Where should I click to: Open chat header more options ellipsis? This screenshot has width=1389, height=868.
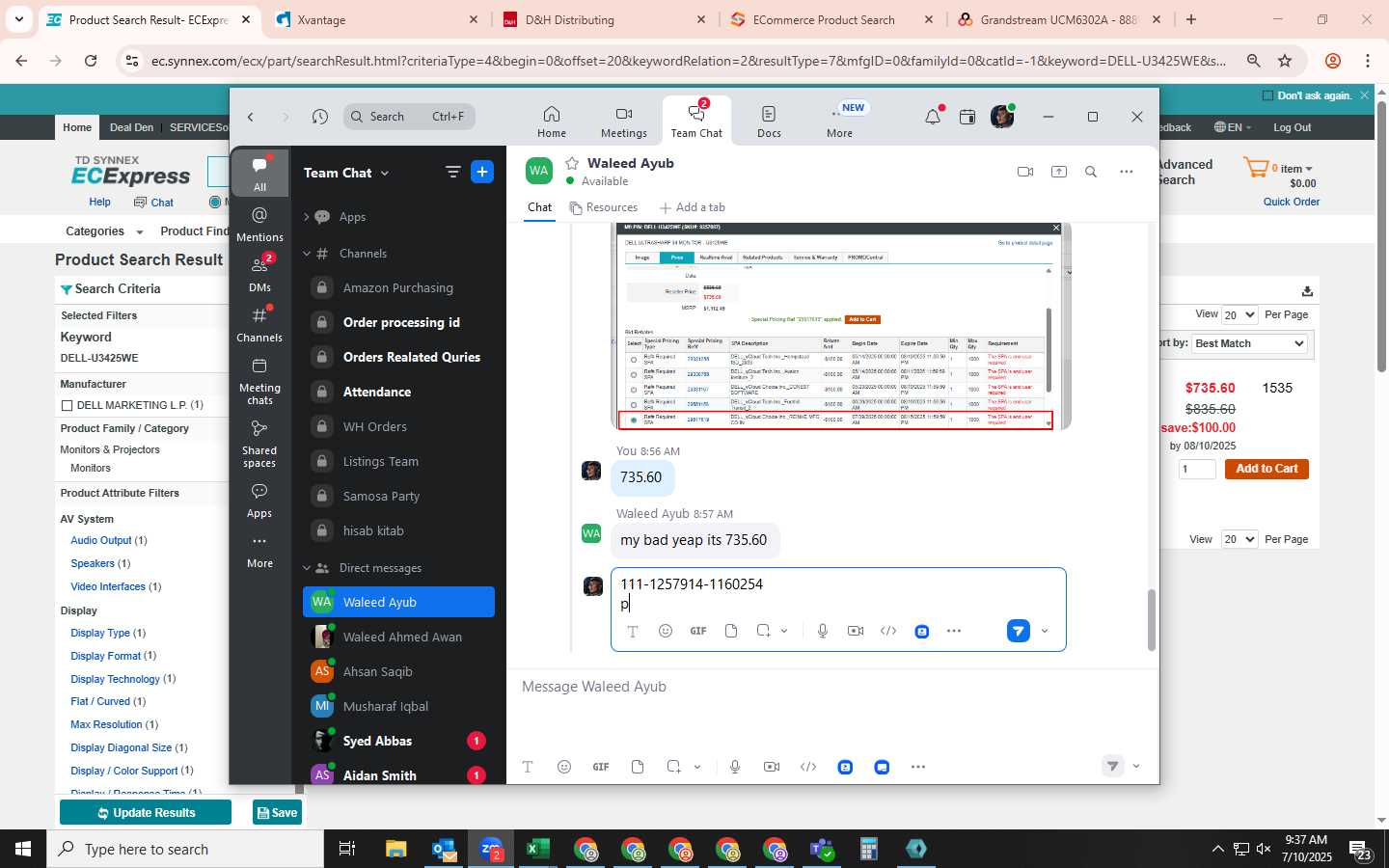pos(1126,172)
